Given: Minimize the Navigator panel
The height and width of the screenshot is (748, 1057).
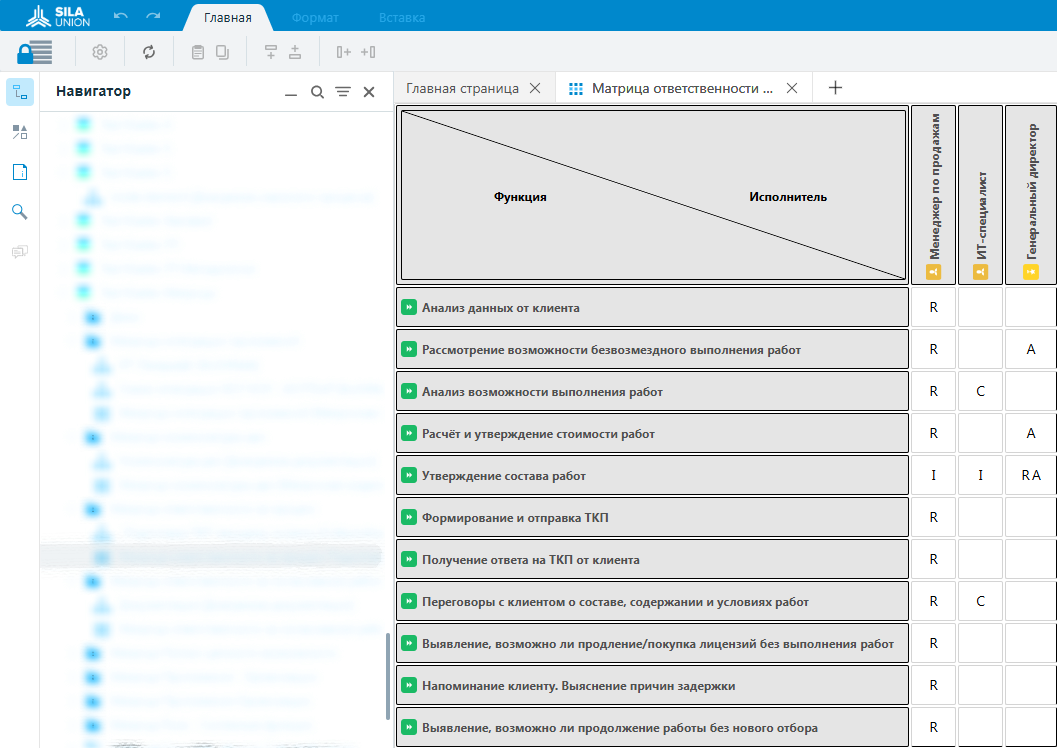Looking at the screenshot, I should point(291,92).
